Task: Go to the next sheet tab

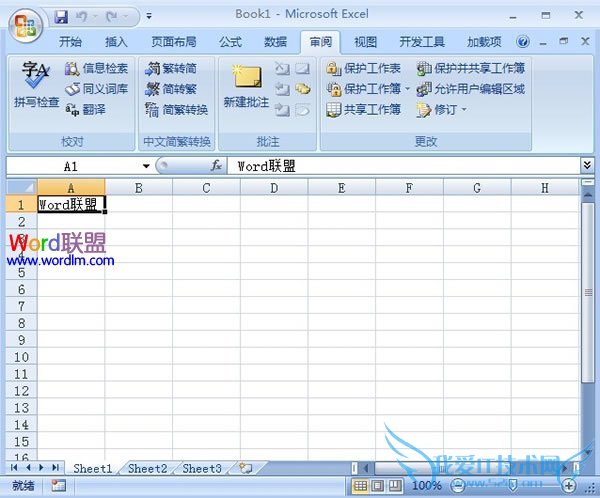Action: pyautogui.click(x=41, y=467)
